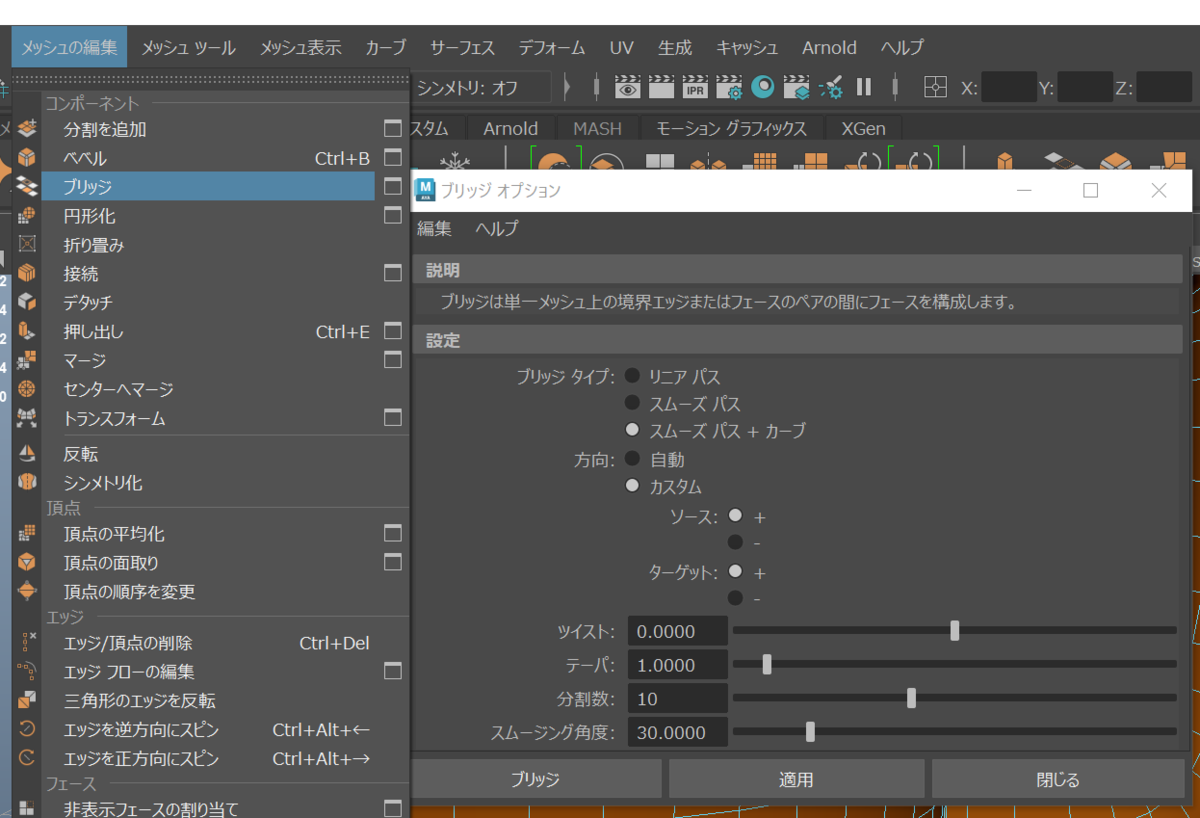The image size is (1200, 818).
Task: Open option box for エッジ フローの編集
Action: [393, 671]
